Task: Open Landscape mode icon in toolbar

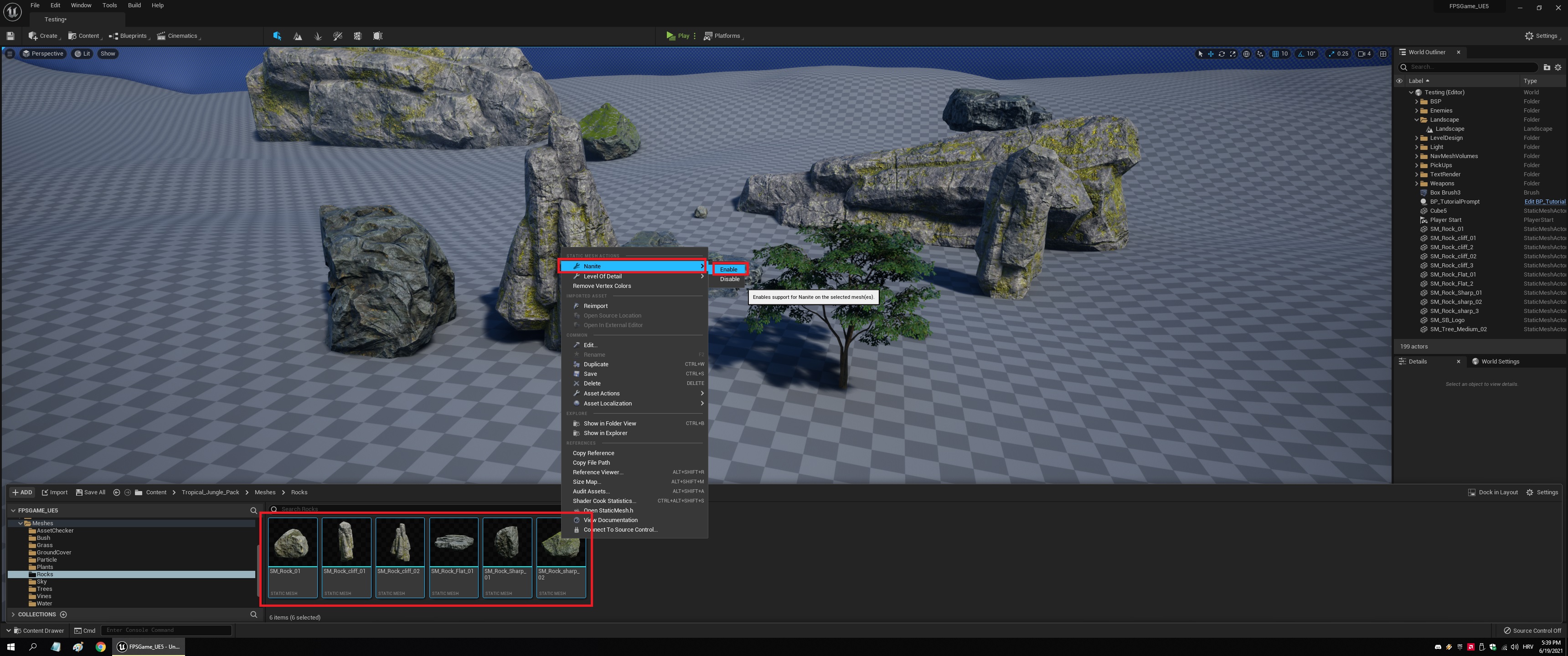Action: (x=298, y=36)
